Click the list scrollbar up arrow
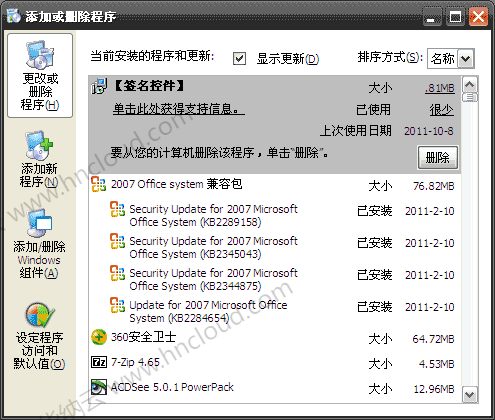The height and width of the screenshot is (420, 495). pyautogui.click(x=470, y=85)
